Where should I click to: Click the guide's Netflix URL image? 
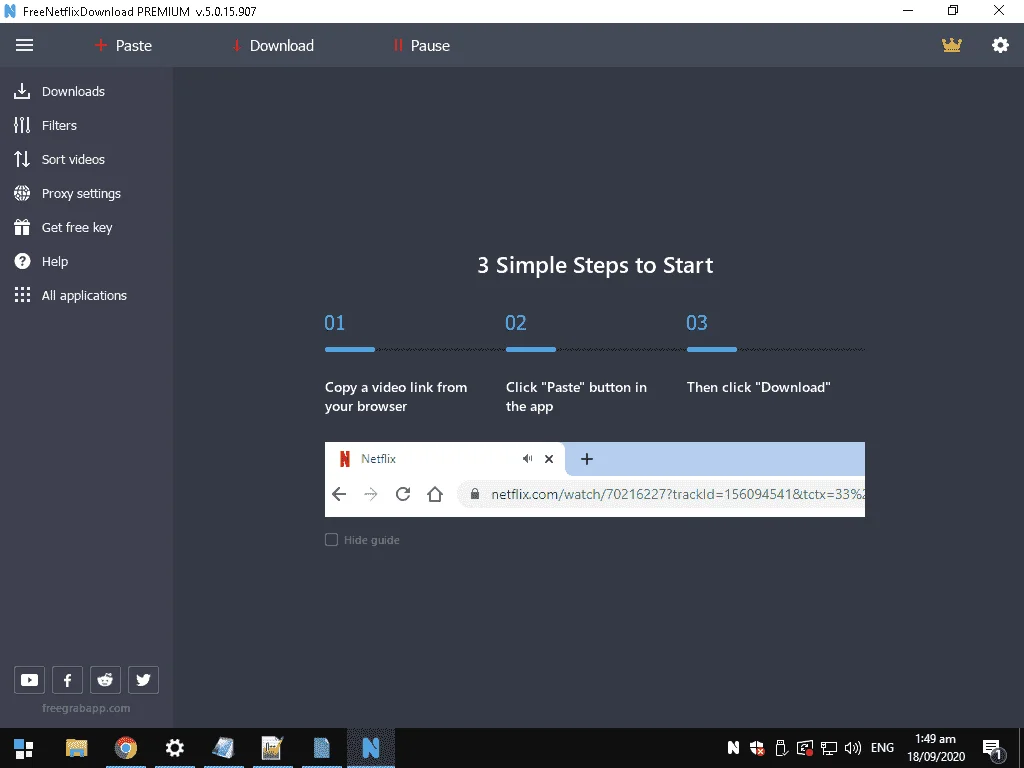pyautogui.click(x=594, y=479)
